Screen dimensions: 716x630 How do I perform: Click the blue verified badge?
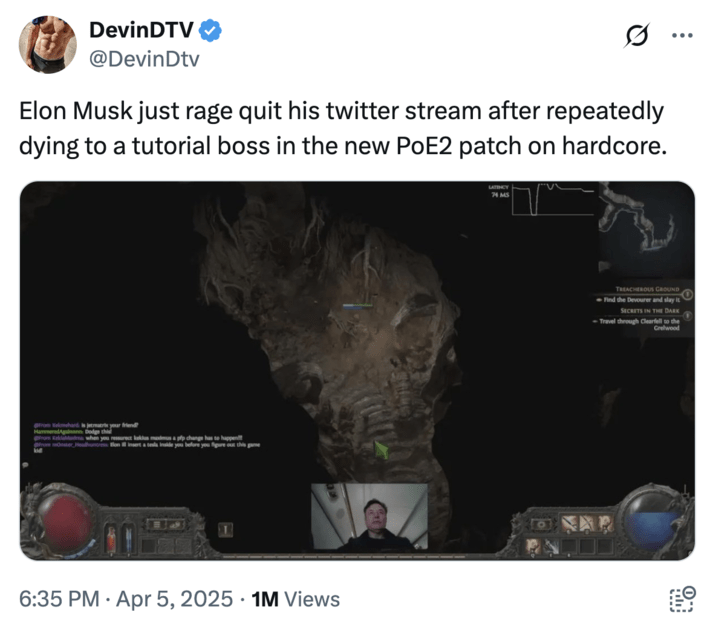[210, 32]
